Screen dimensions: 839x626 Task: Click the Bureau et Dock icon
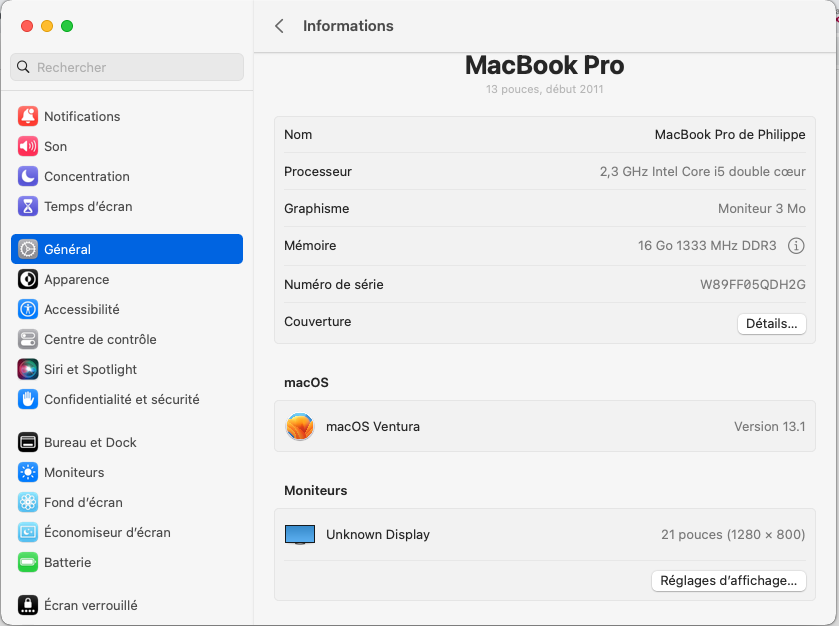coord(28,442)
